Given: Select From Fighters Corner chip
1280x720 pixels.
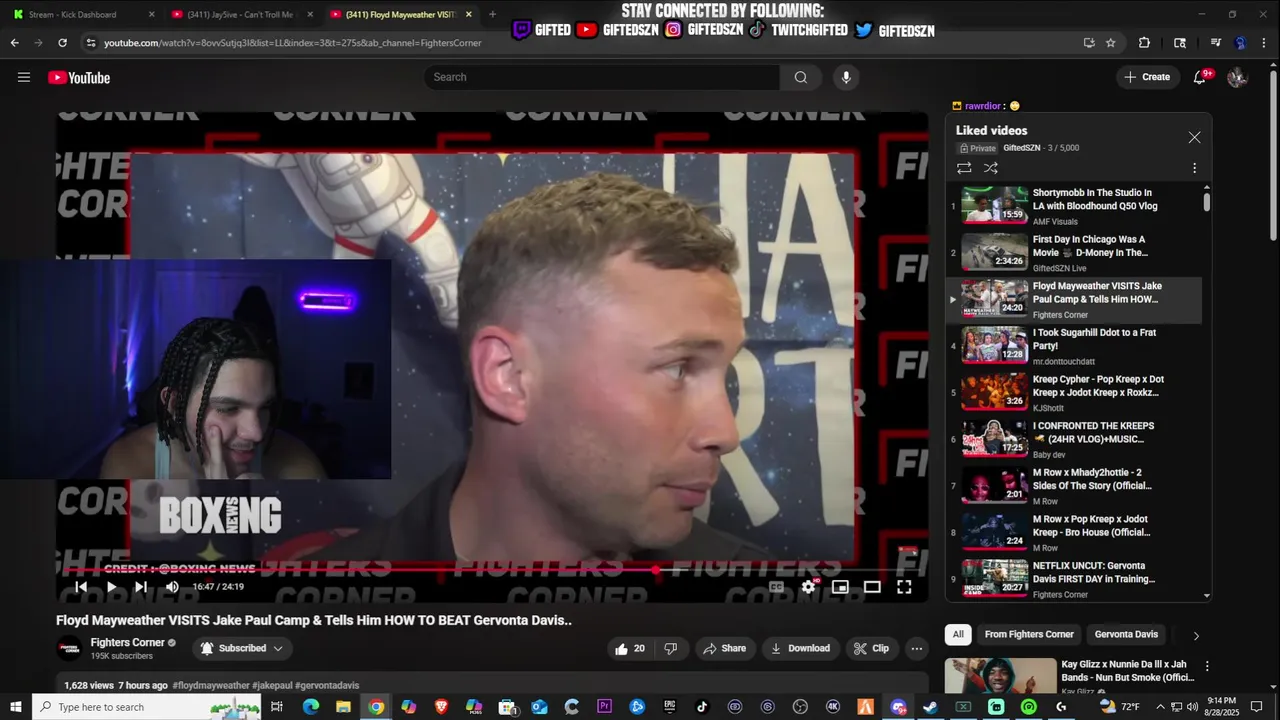Looking at the screenshot, I should point(1029,634).
